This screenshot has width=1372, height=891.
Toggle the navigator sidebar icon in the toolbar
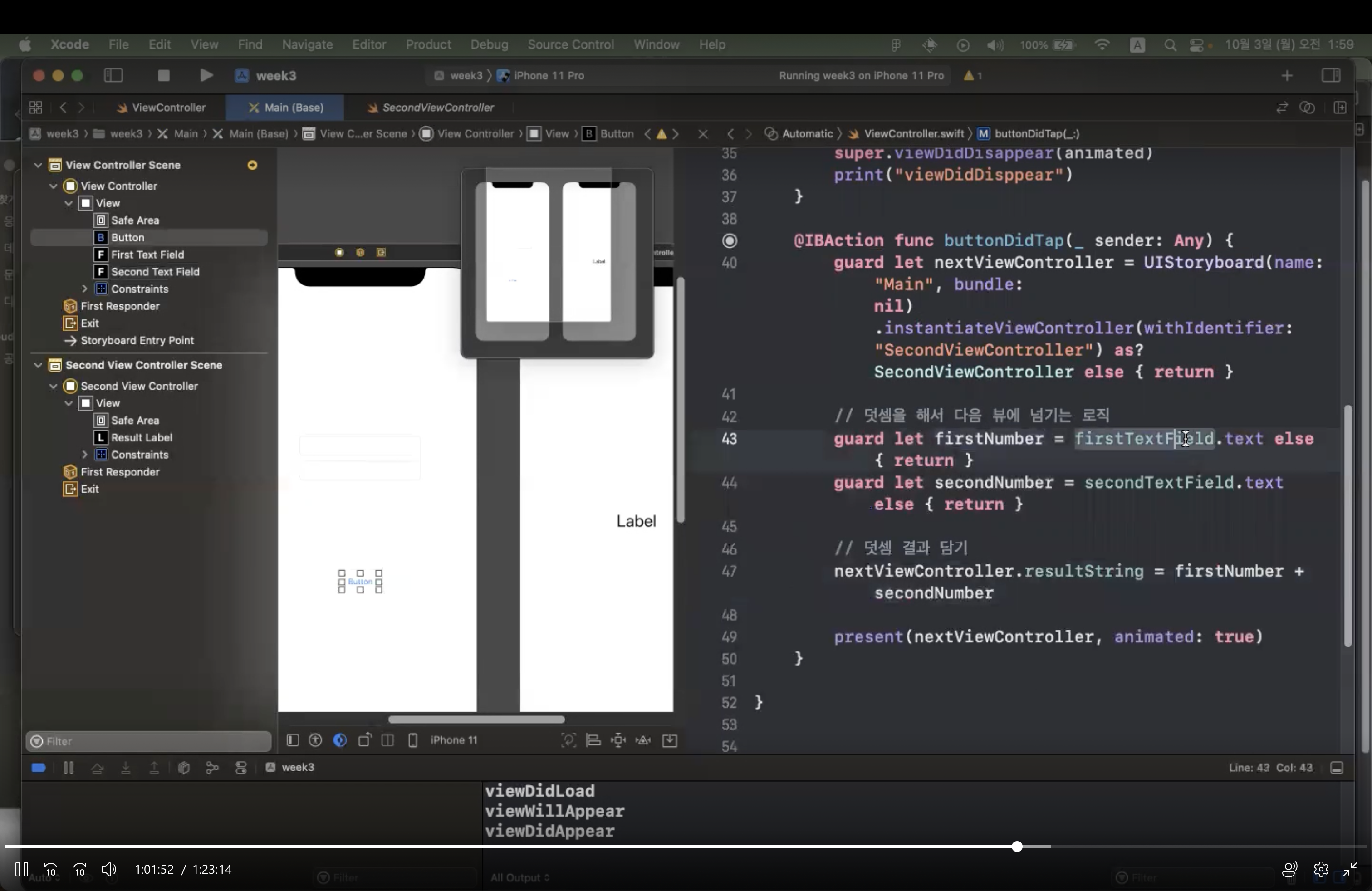pos(113,75)
